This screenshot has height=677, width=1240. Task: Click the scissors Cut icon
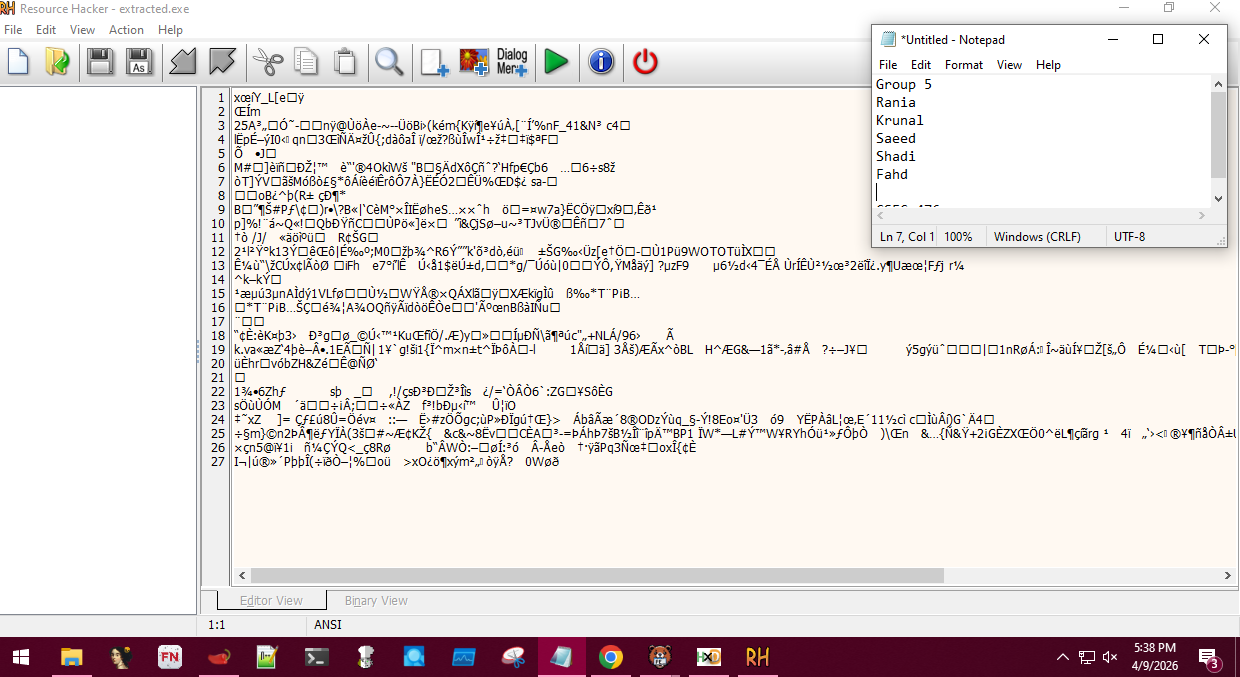click(267, 61)
